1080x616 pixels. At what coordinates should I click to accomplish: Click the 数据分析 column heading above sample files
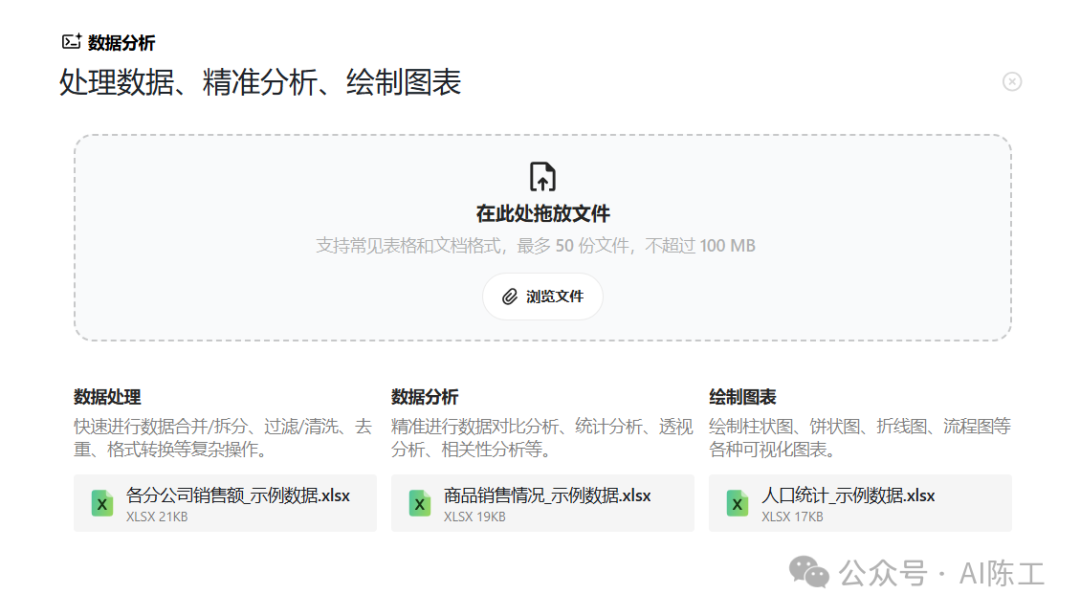click(x=425, y=397)
